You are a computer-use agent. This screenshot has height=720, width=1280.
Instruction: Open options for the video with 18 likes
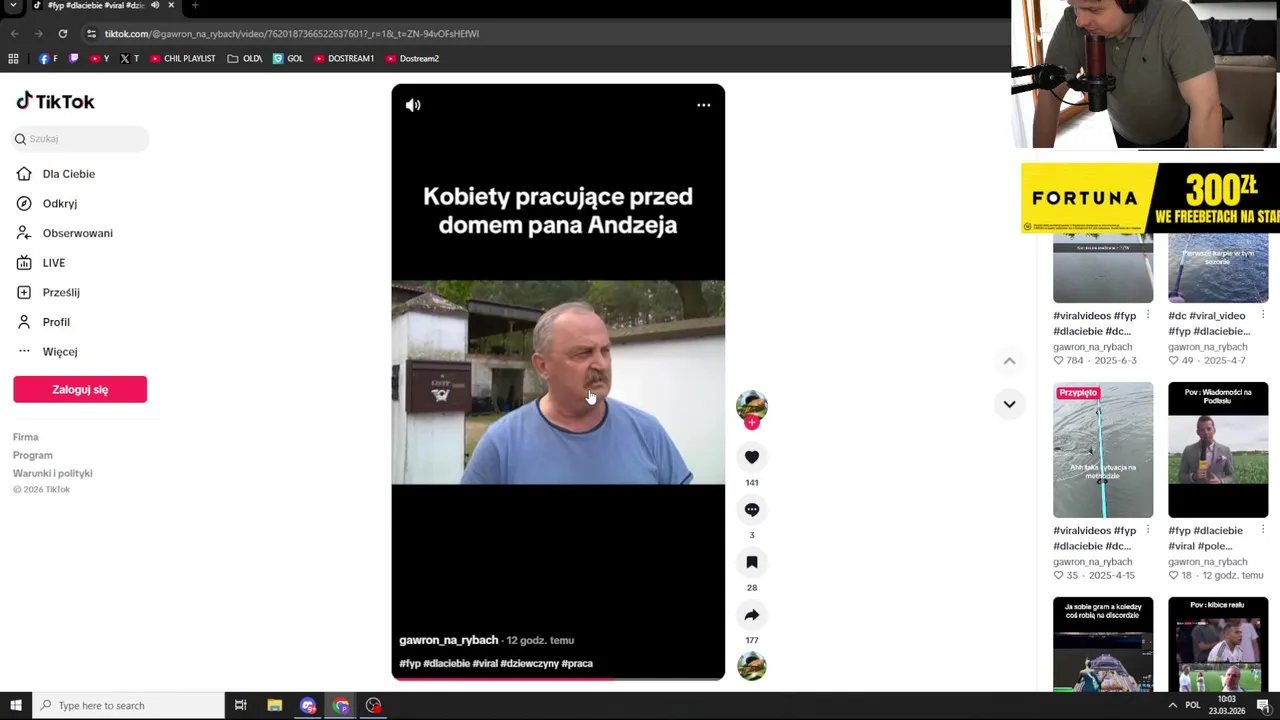tap(1263, 531)
